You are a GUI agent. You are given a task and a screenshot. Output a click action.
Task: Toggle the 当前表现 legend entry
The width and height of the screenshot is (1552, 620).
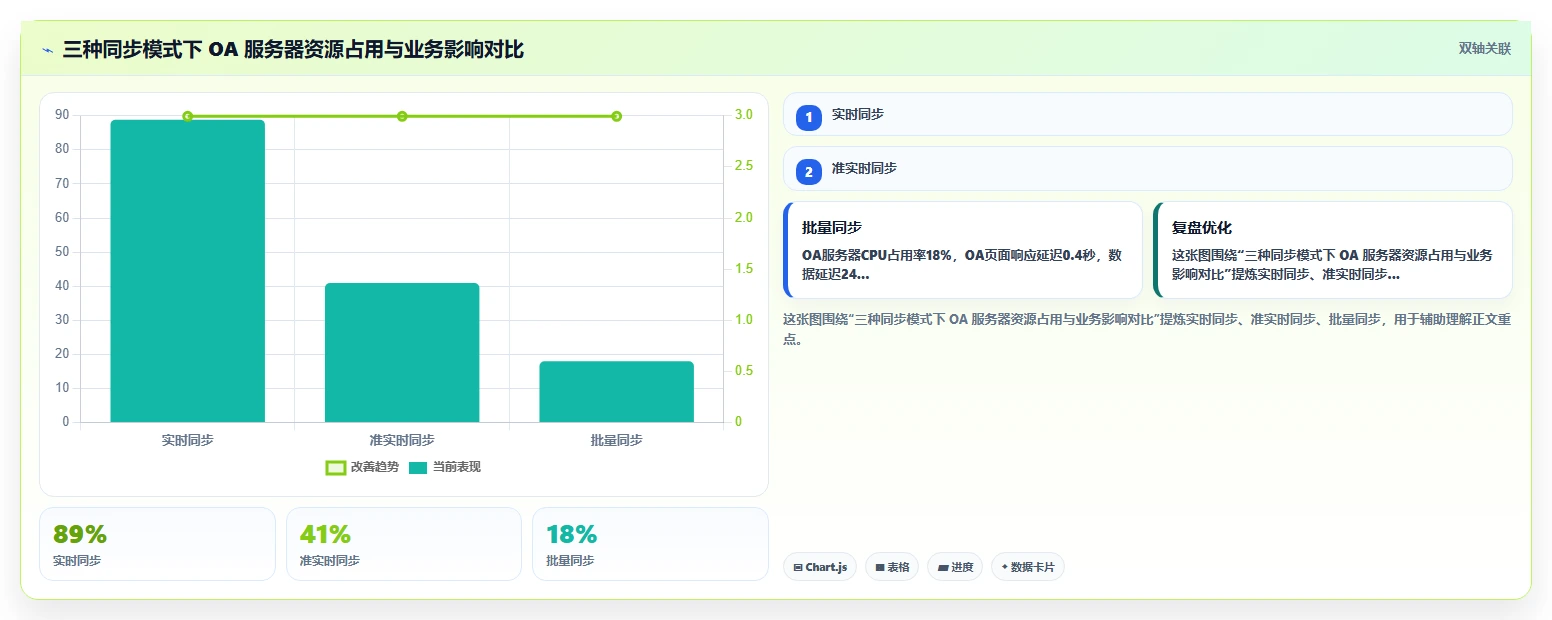[444, 467]
